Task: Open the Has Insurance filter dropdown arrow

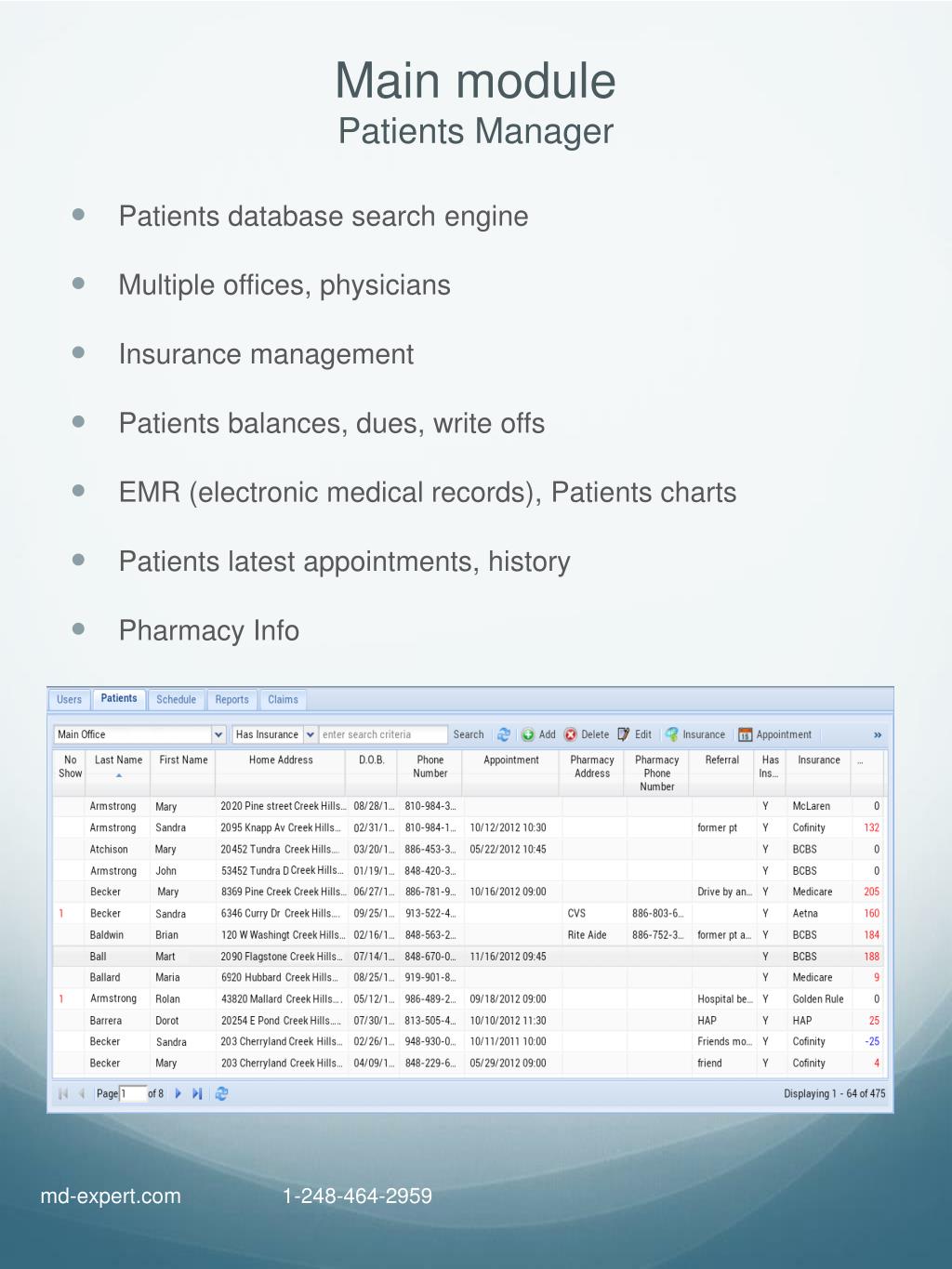Action: [311, 734]
